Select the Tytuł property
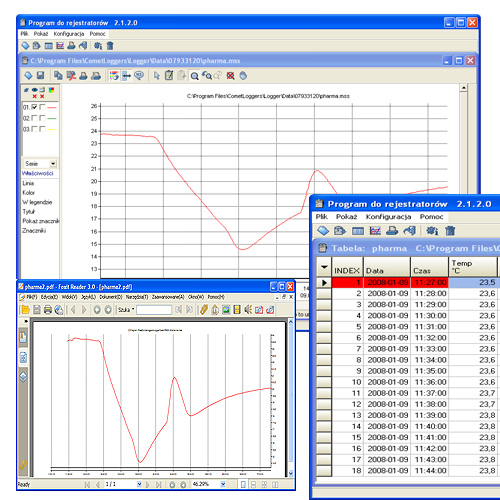Image resolution: width=500 pixels, height=500 pixels. click(29, 211)
